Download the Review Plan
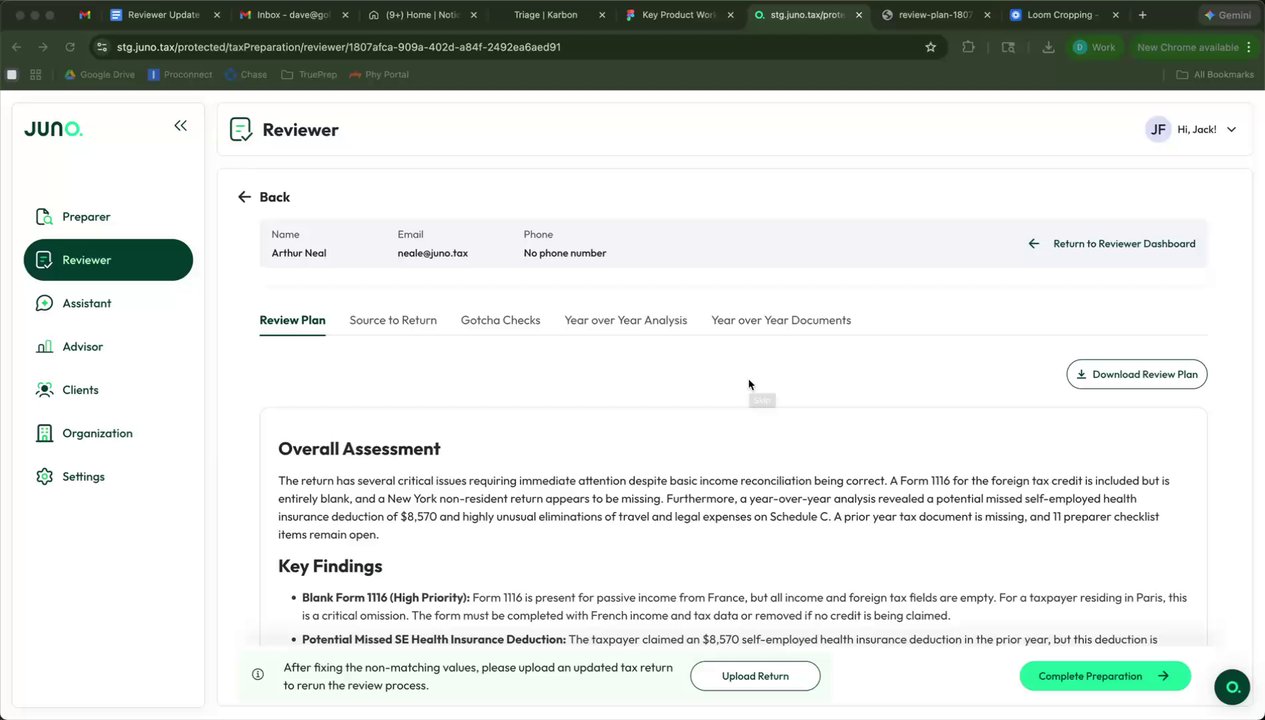This screenshot has height=720, width=1265. pyautogui.click(x=1137, y=374)
